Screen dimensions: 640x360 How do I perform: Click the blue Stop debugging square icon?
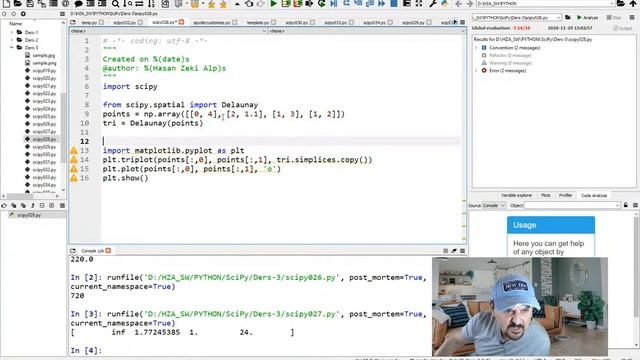pyautogui.click(x=394, y=4)
